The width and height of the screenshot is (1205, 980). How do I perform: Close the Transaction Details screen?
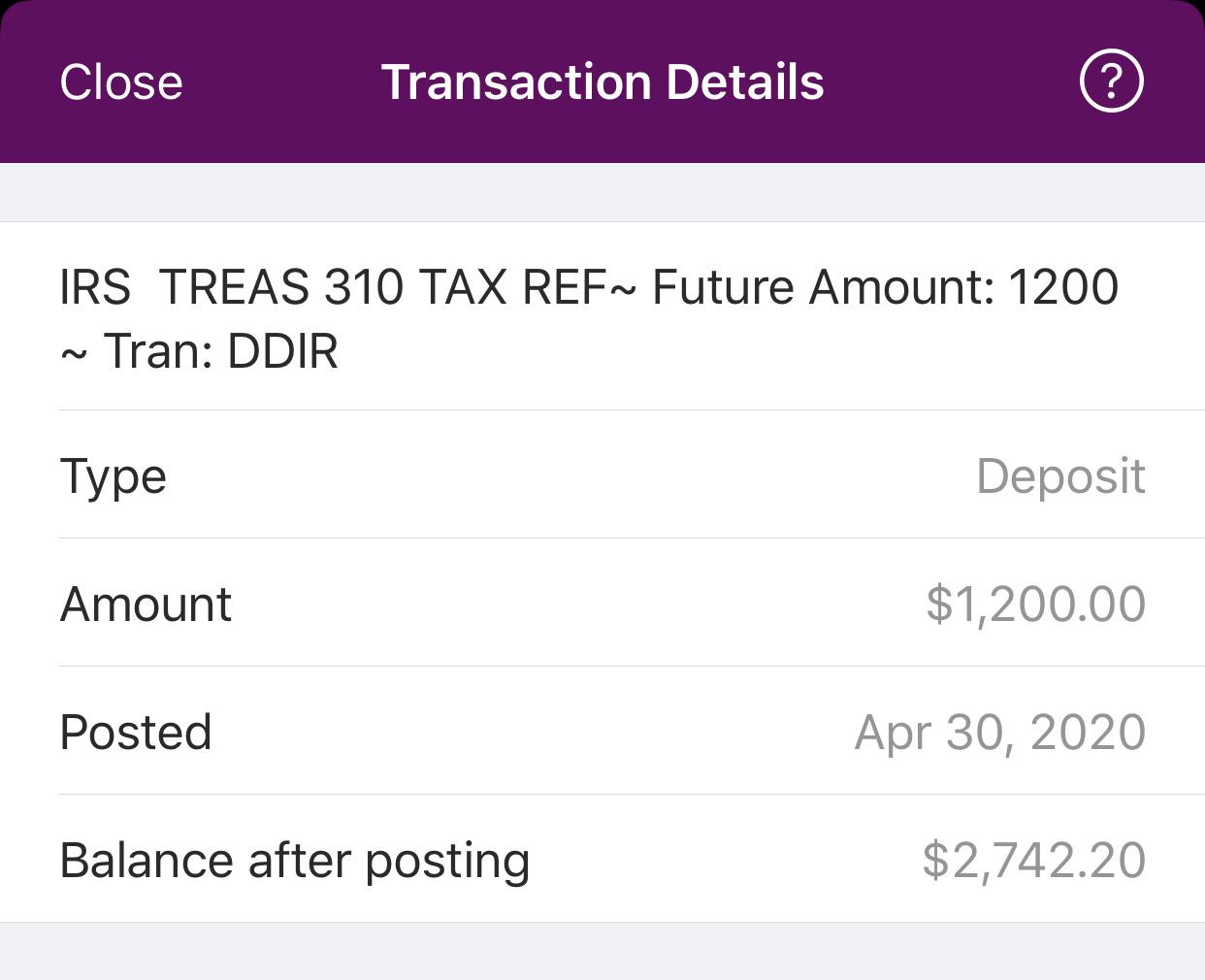pyautogui.click(x=121, y=82)
